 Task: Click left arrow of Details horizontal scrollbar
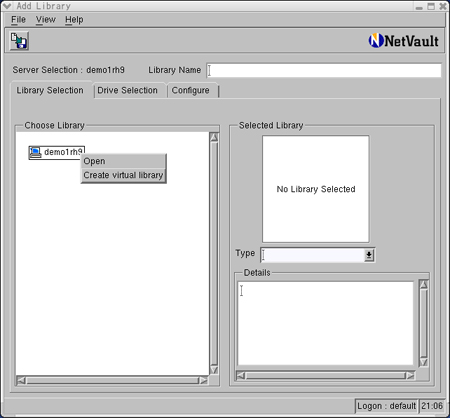pyautogui.click(x=241, y=376)
